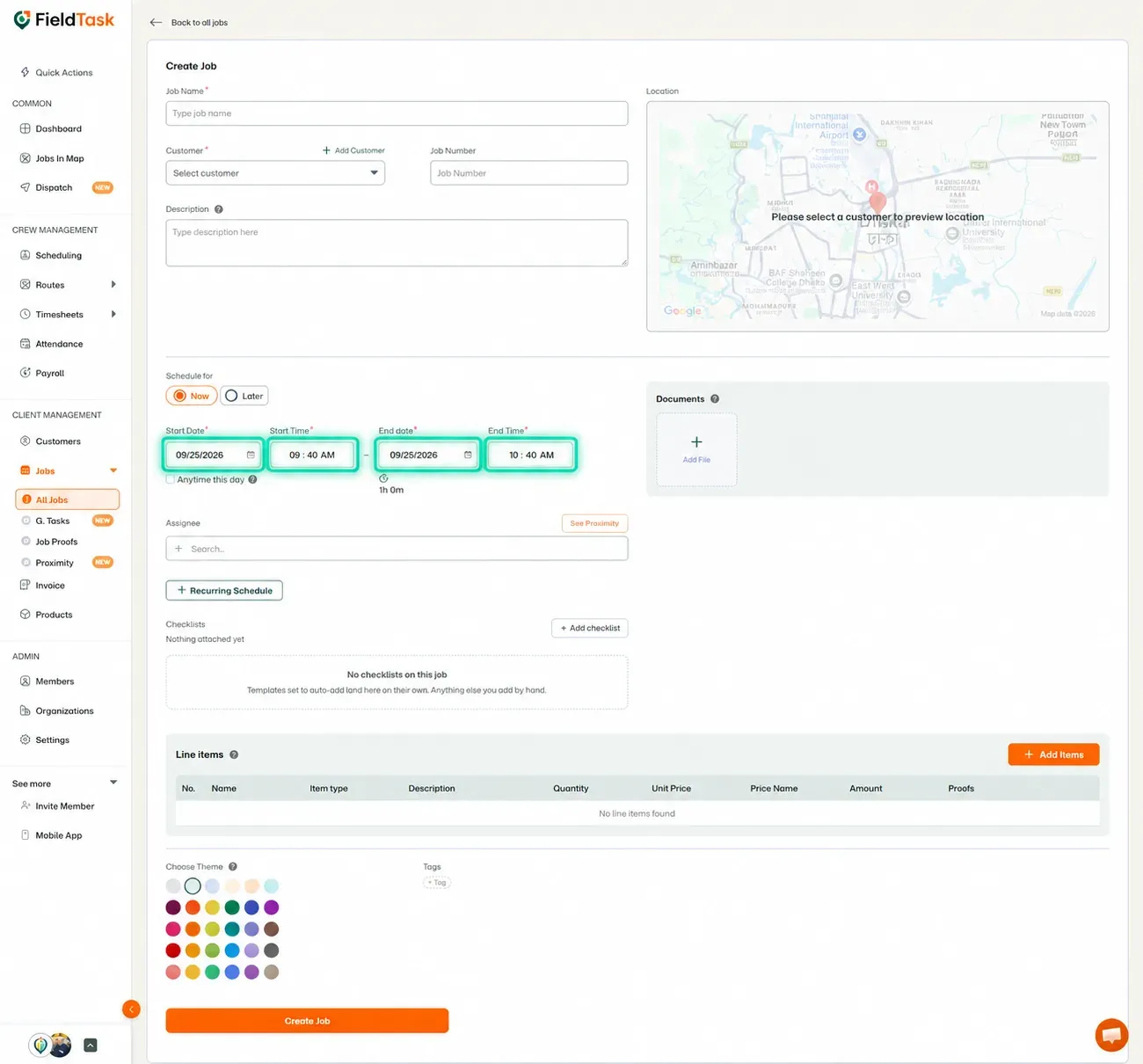Collapse the sidebar with the orange arrow
Screen dimensions: 1143x1064
click(131, 1009)
